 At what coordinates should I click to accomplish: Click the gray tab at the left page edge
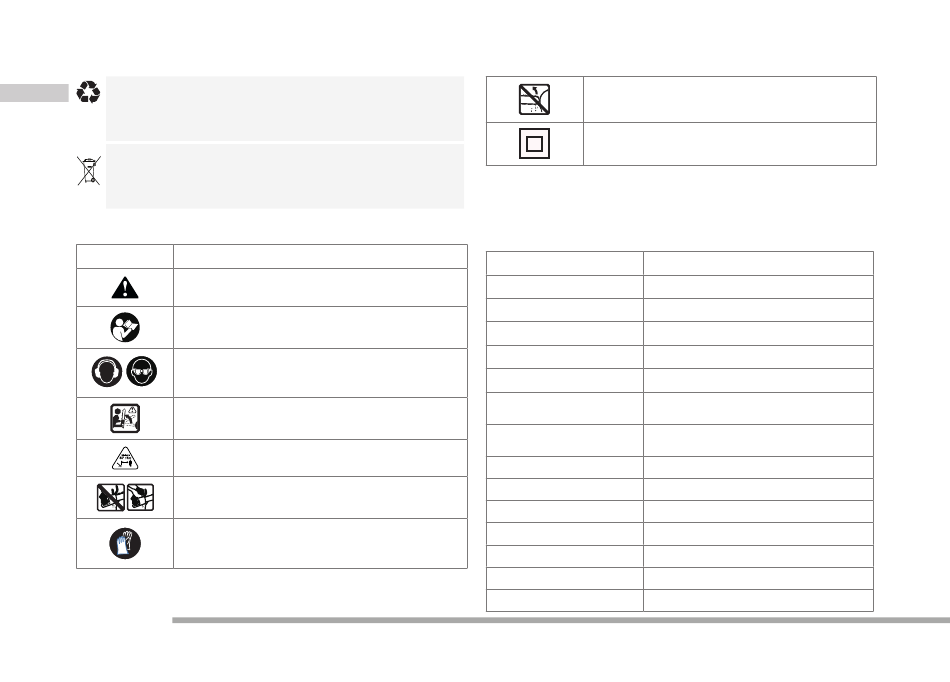point(34,93)
